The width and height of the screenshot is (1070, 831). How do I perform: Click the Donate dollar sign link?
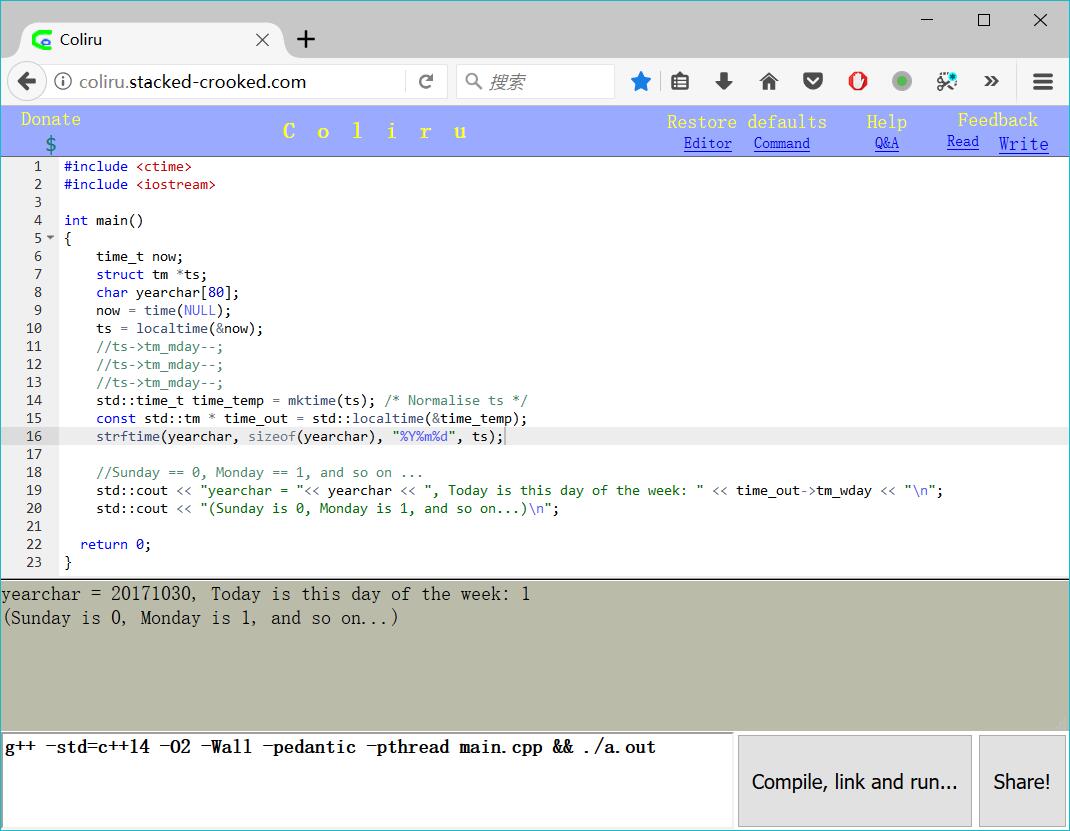51,144
